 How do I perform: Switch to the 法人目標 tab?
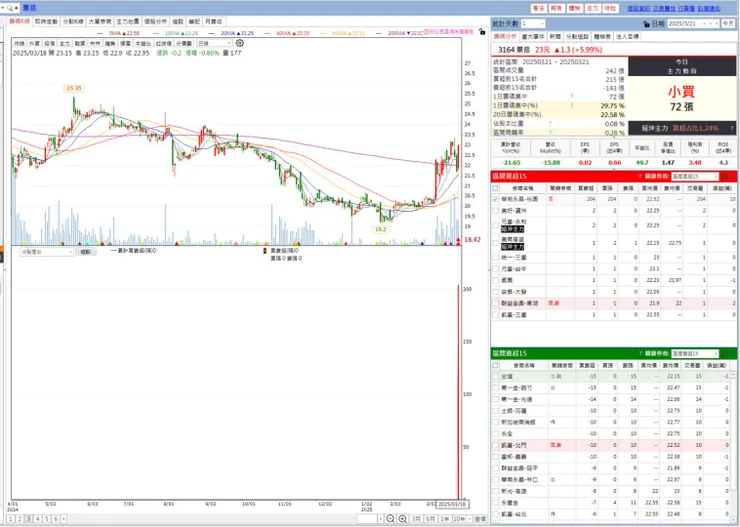pyautogui.click(x=627, y=36)
